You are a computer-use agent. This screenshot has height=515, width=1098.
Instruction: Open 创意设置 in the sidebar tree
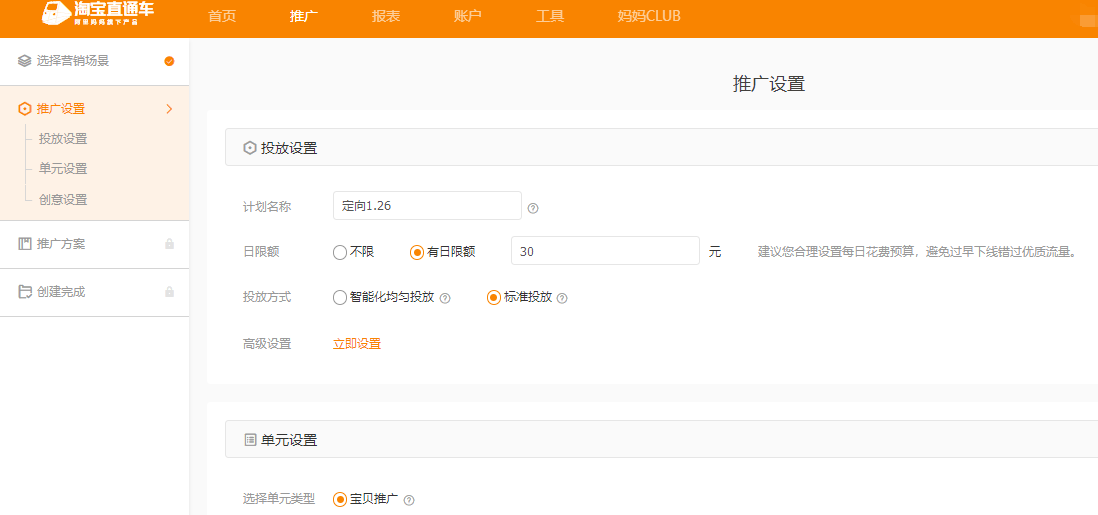point(63,200)
